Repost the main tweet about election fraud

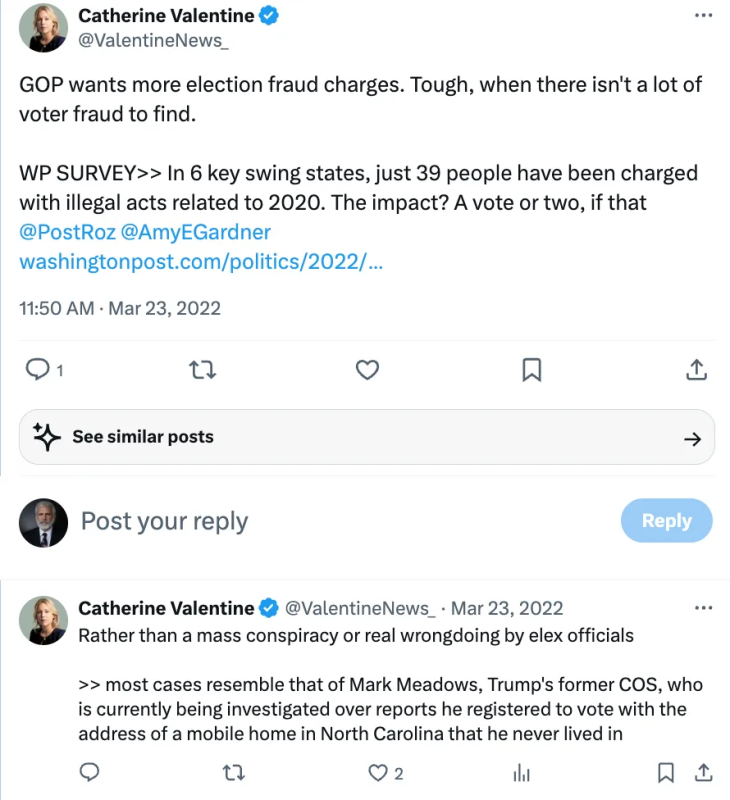click(x=203, y=369)
